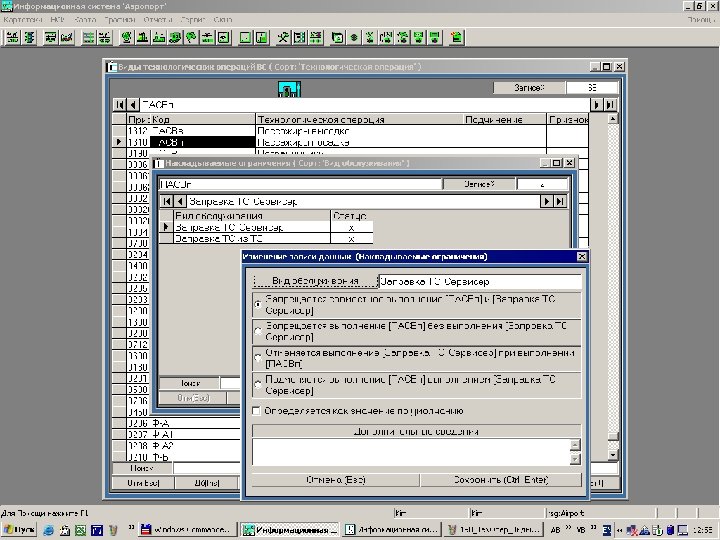Close the record edit dialog

581,257
